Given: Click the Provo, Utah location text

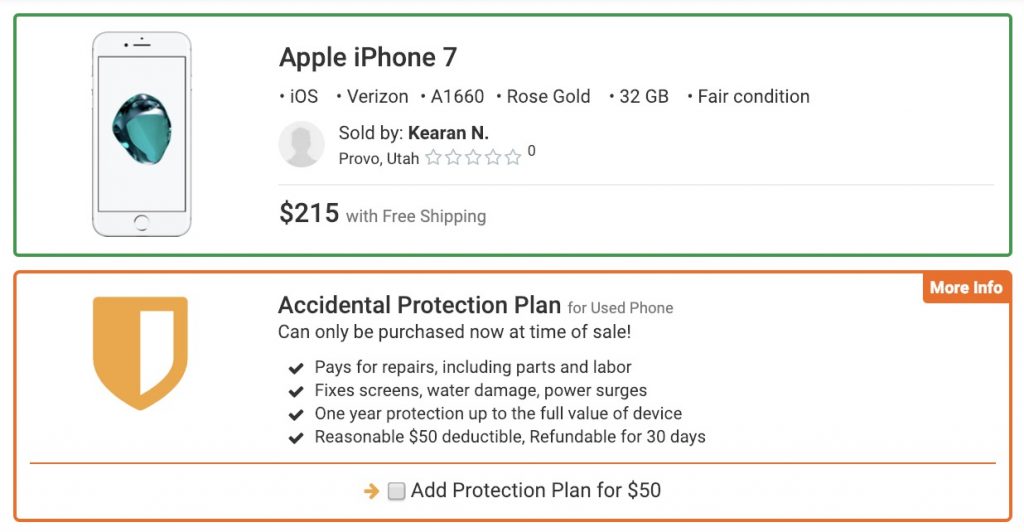Looking at the screenshot, I should [379, 159].
